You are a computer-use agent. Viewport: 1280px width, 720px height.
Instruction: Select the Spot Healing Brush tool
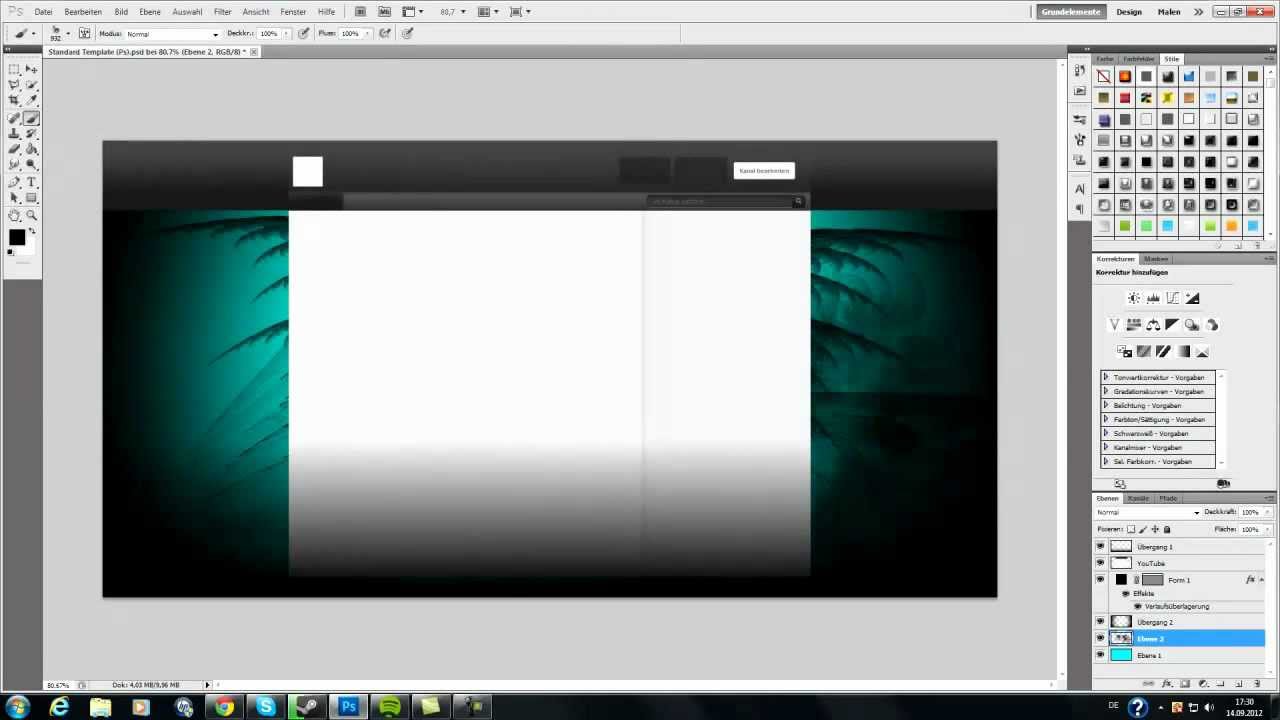tap(15, 118)
